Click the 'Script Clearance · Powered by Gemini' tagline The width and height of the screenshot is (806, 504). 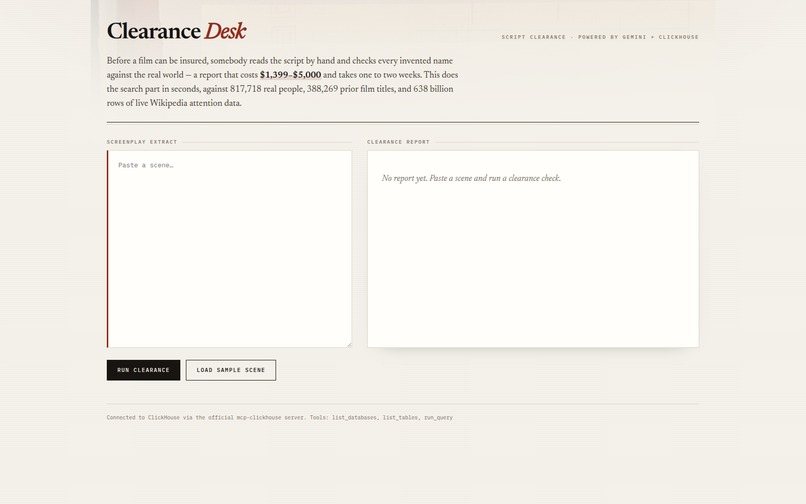pyautogui.click(x=600, y=37)
